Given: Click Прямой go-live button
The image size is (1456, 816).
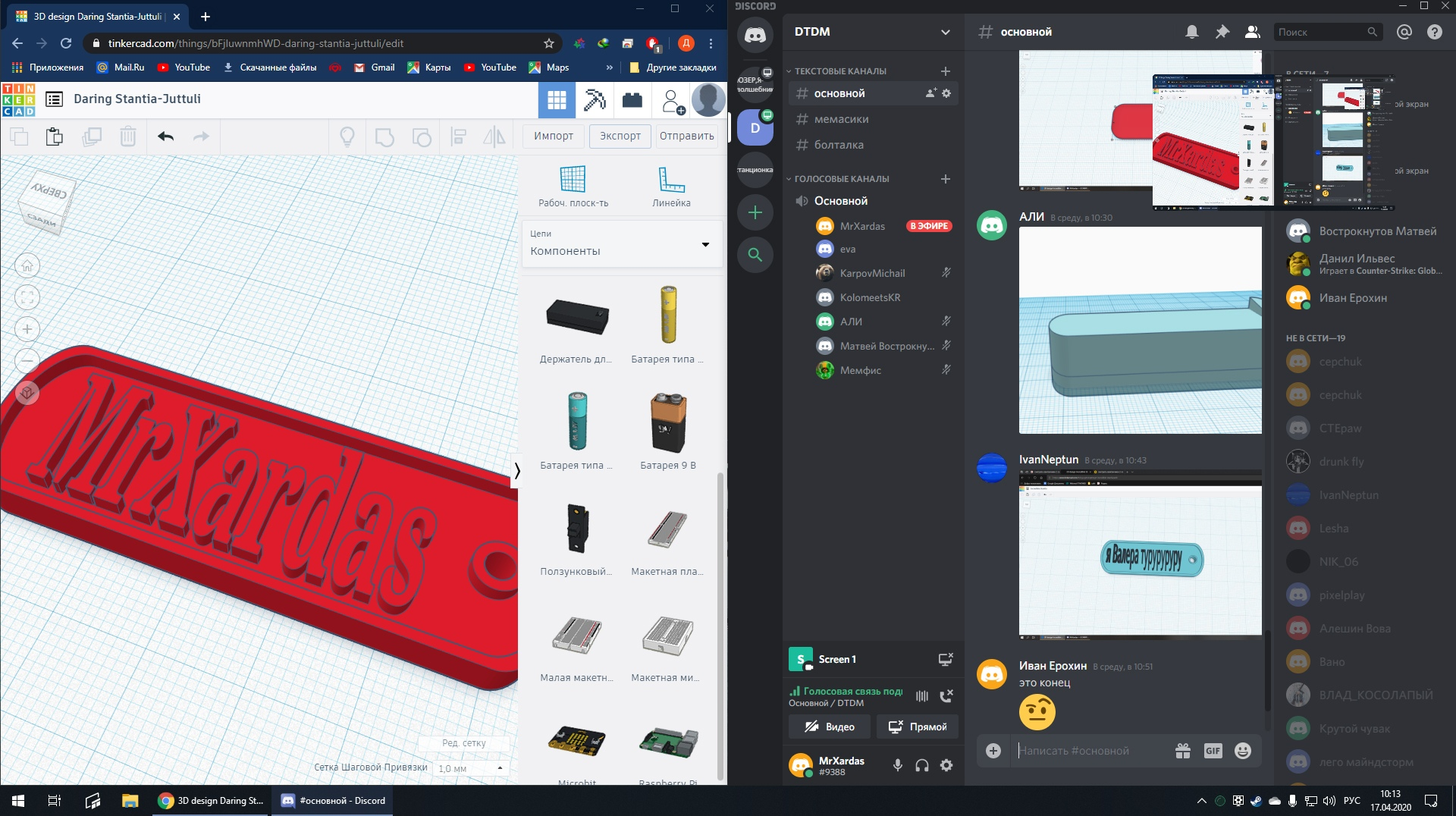Looking at the screenshot, I should tap(918, 727).
